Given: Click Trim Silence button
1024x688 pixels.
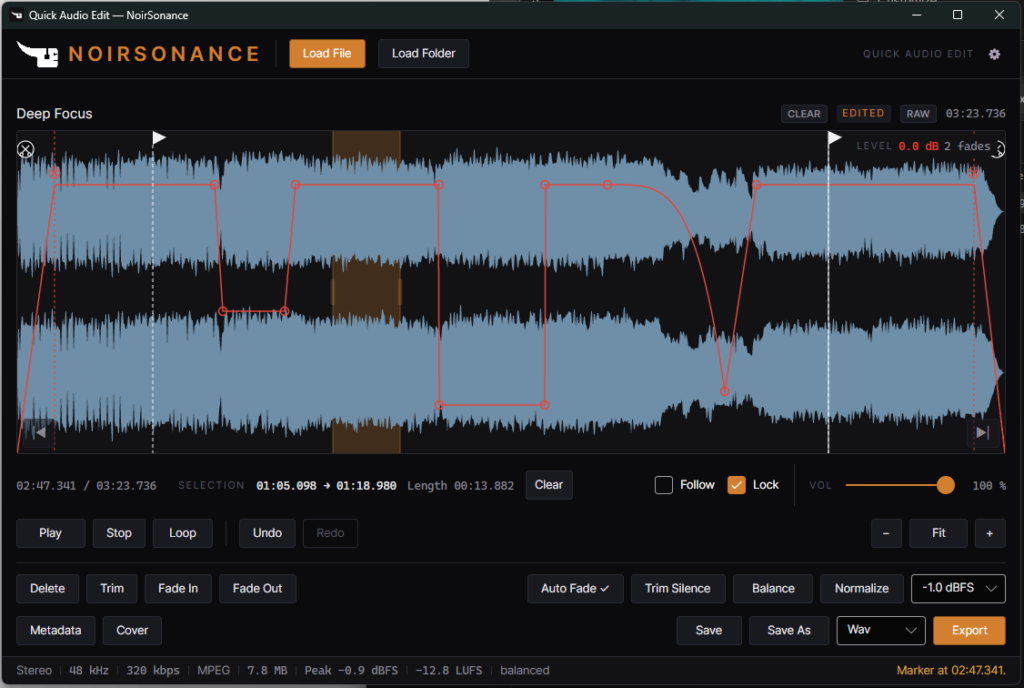Looking at the screenshot, I should [x=678, y=589].
